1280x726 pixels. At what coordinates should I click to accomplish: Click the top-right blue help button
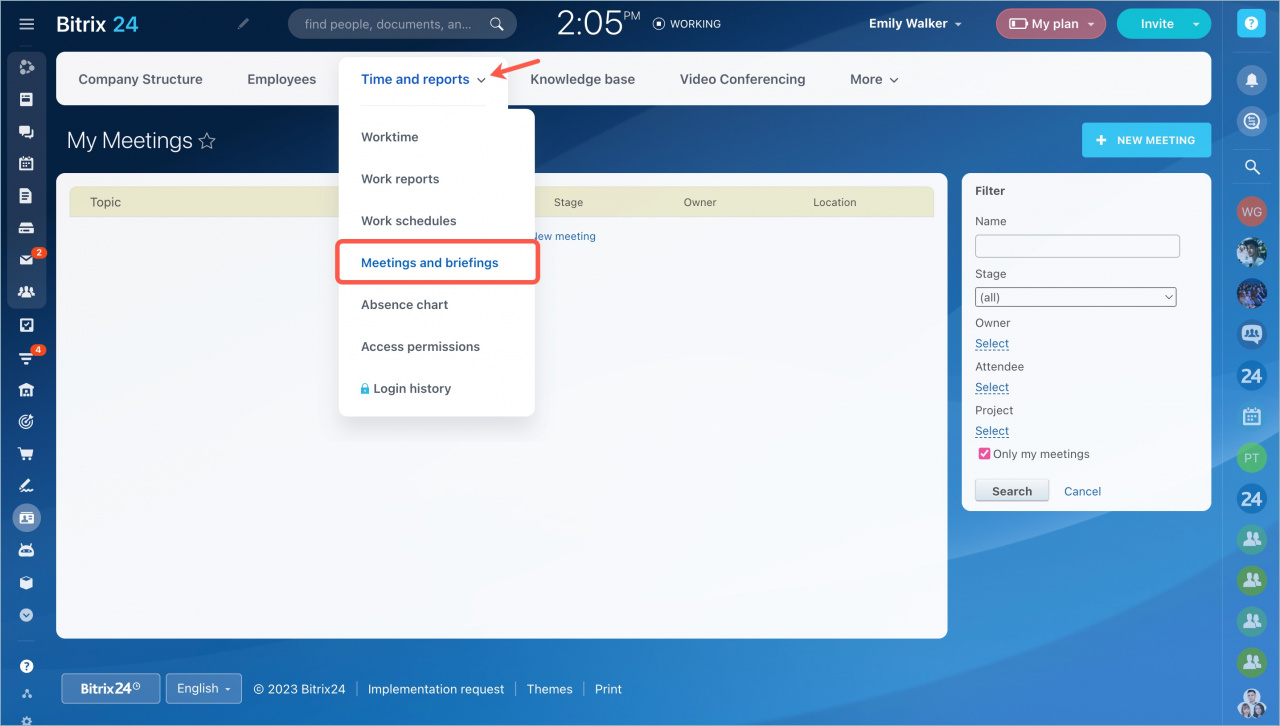pos(1251,24)
